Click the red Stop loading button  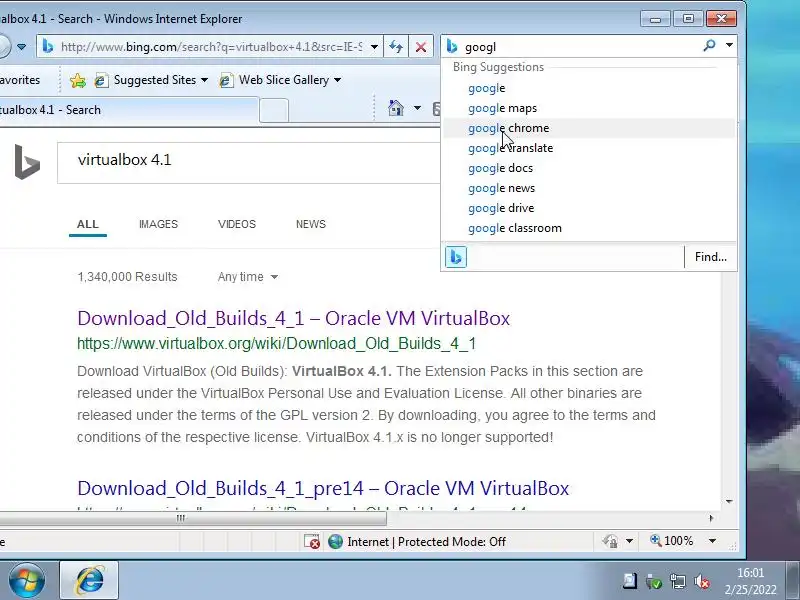coord(421,47)
